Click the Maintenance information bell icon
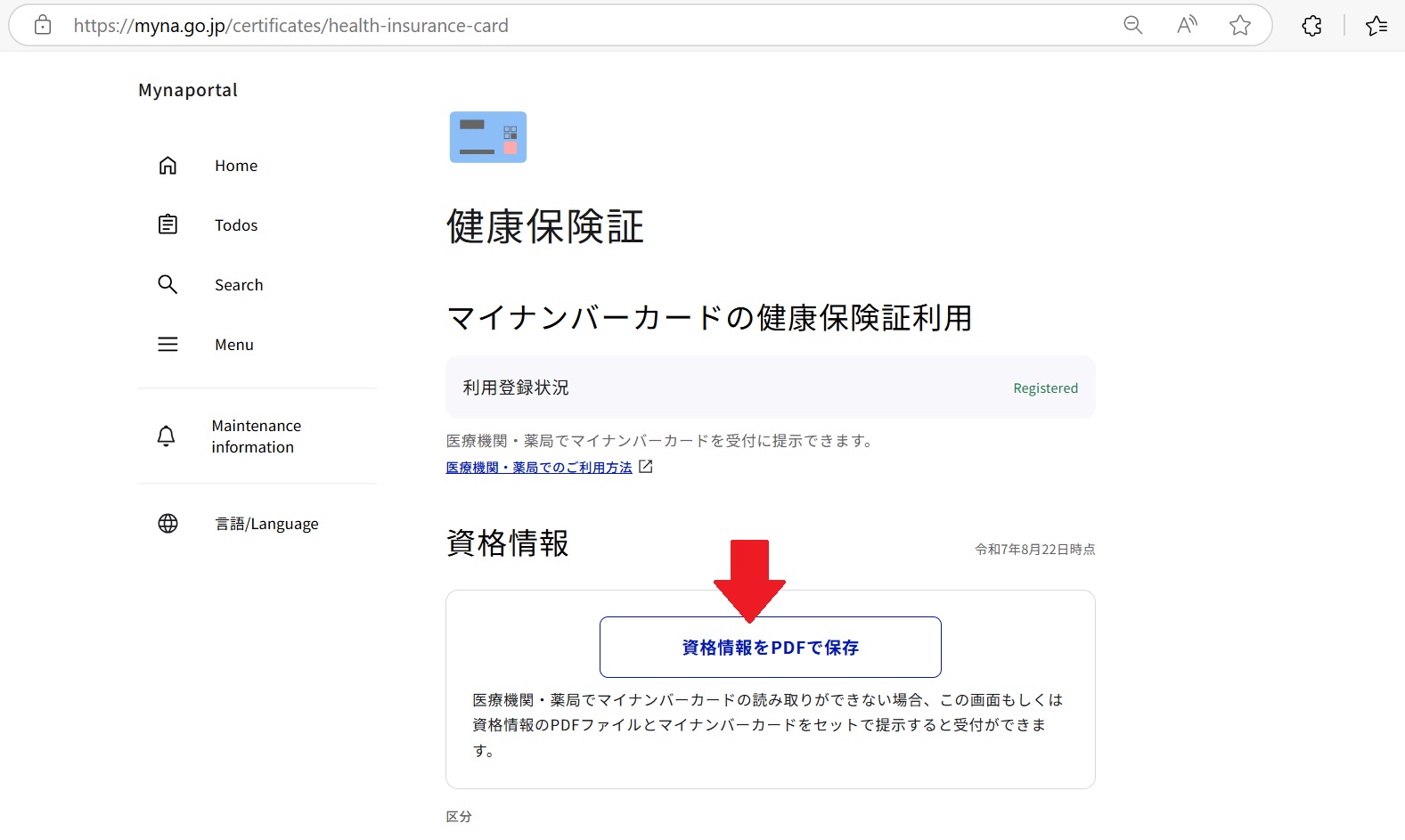1405x840 pixels. [167, 436]
